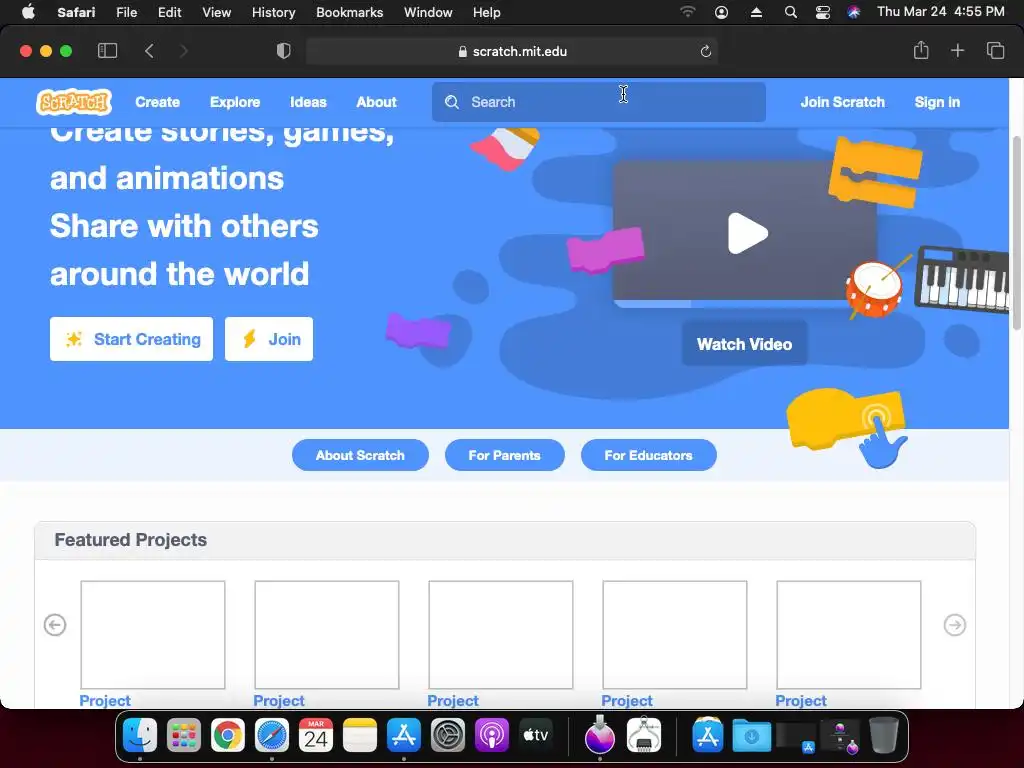Open the fifth featured project thumbnail
This screenshot has width=1024, height=768.
849,635
